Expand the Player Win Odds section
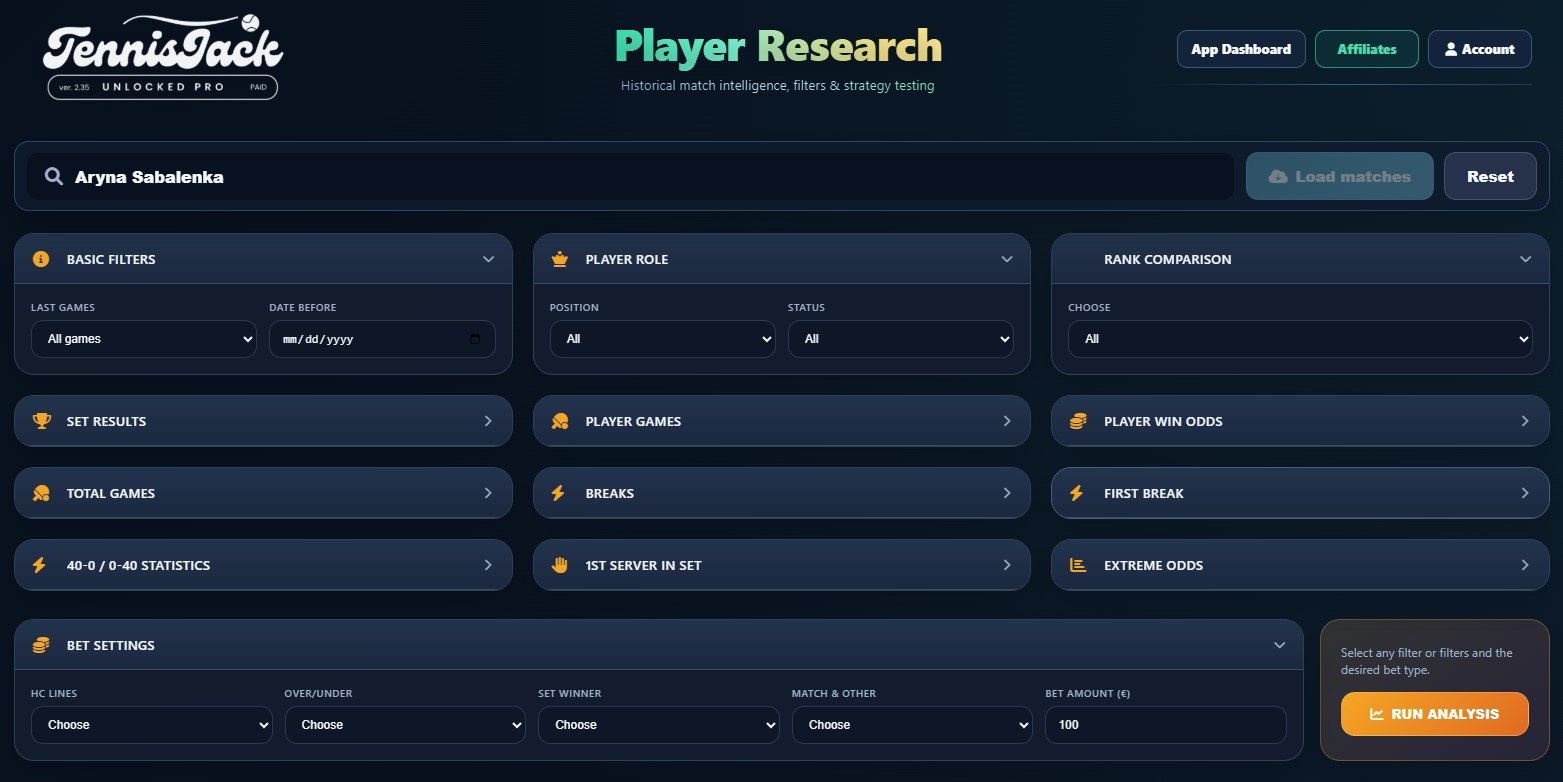This screenshot has height=782, width=1563. tap(1300, 421)
